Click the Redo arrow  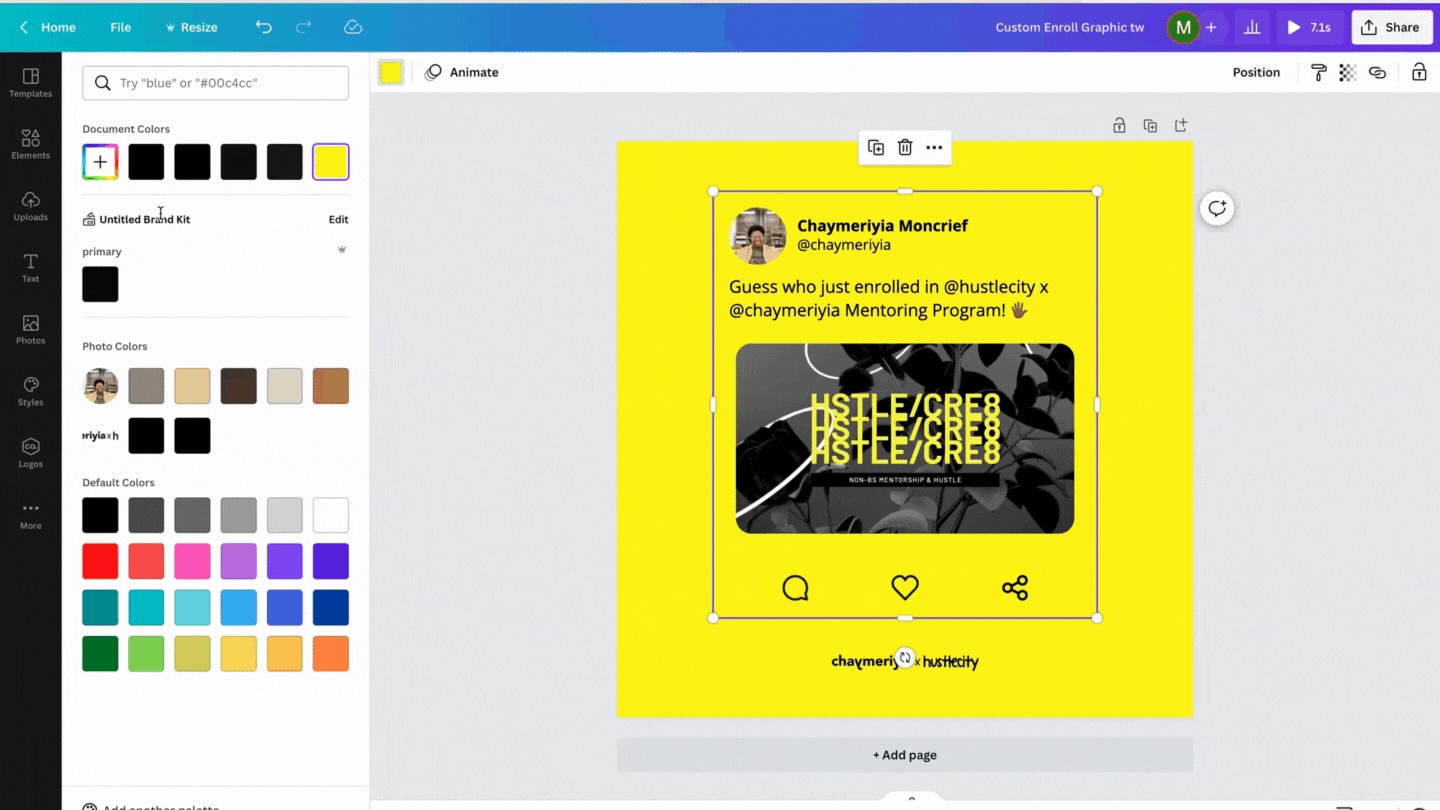tap(304, 27)
